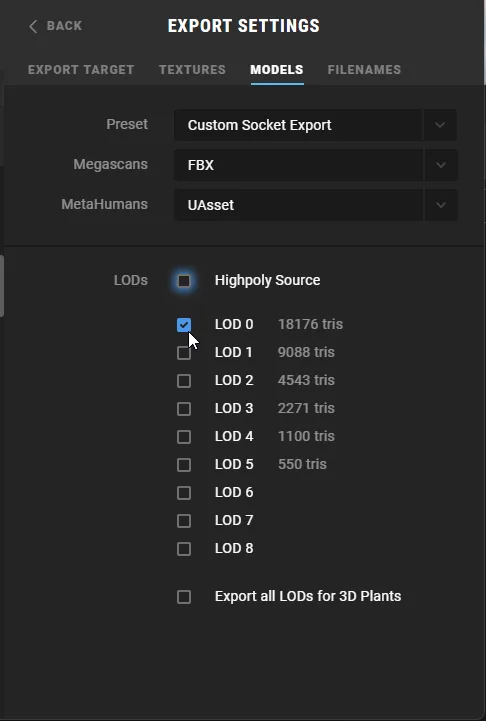
Task: Toggle the LOD 4 checkbox
Action: click(184, 437)
